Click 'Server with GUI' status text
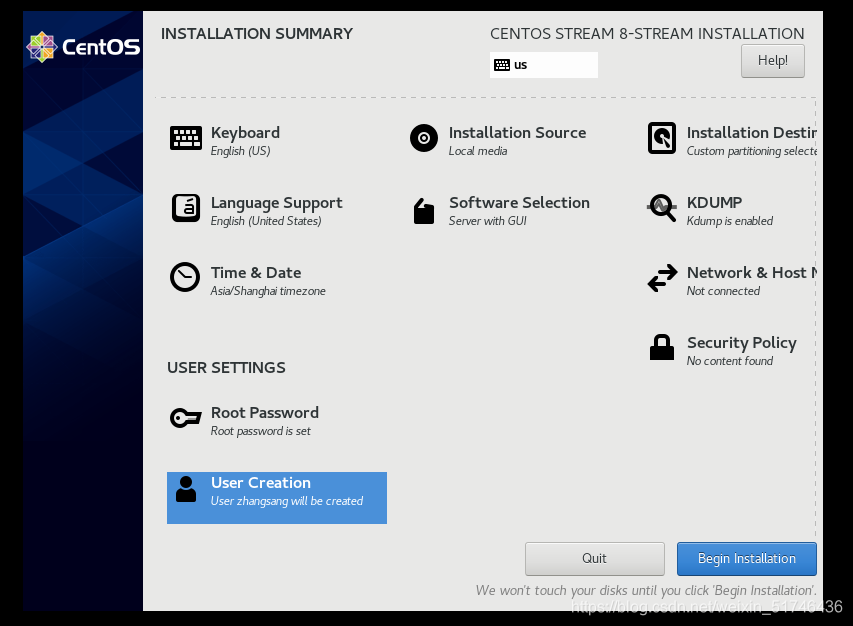The width and height of the screenshot is (853, 626). pyautogui.click(x=487, y=221)
